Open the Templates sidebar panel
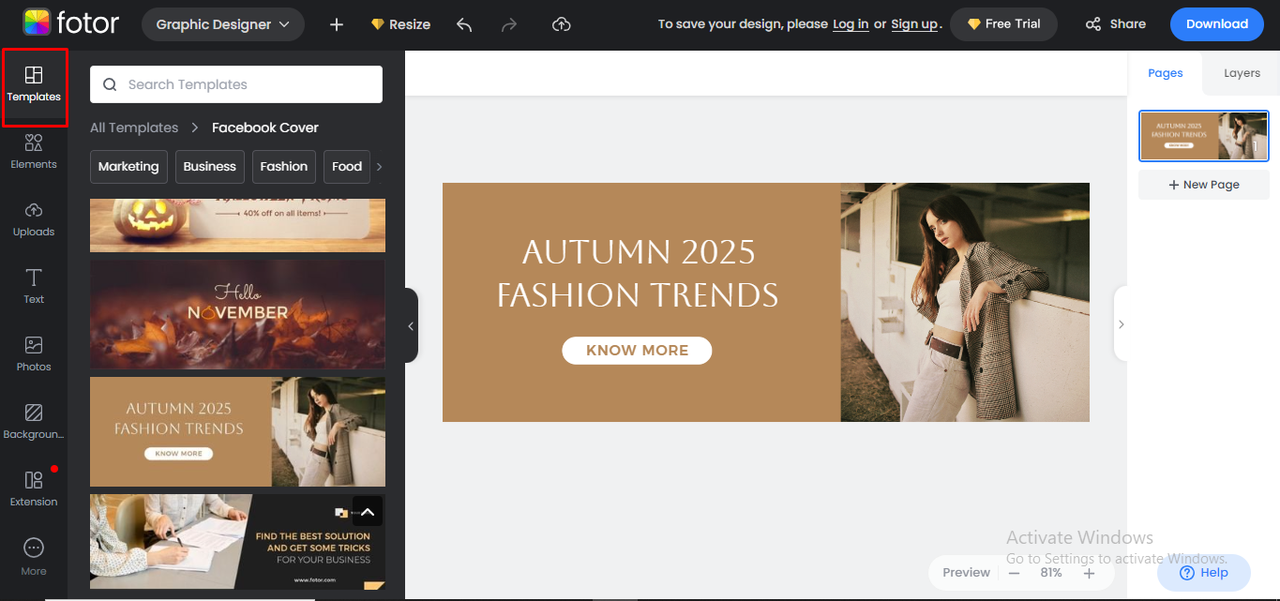The image size is (1280, 601). click(34, 85)
